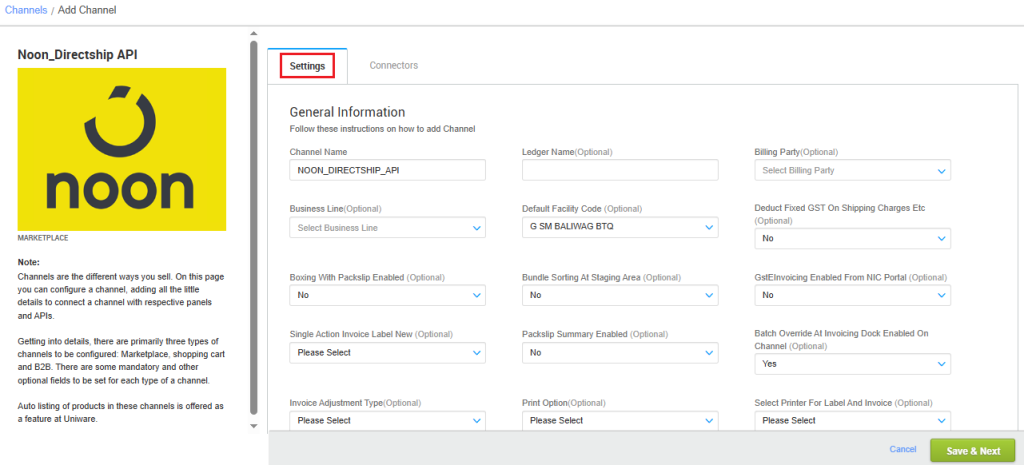Open Bundle Sorting At Staging Area dropdown

pyautogui.click(x=620, y=295)
